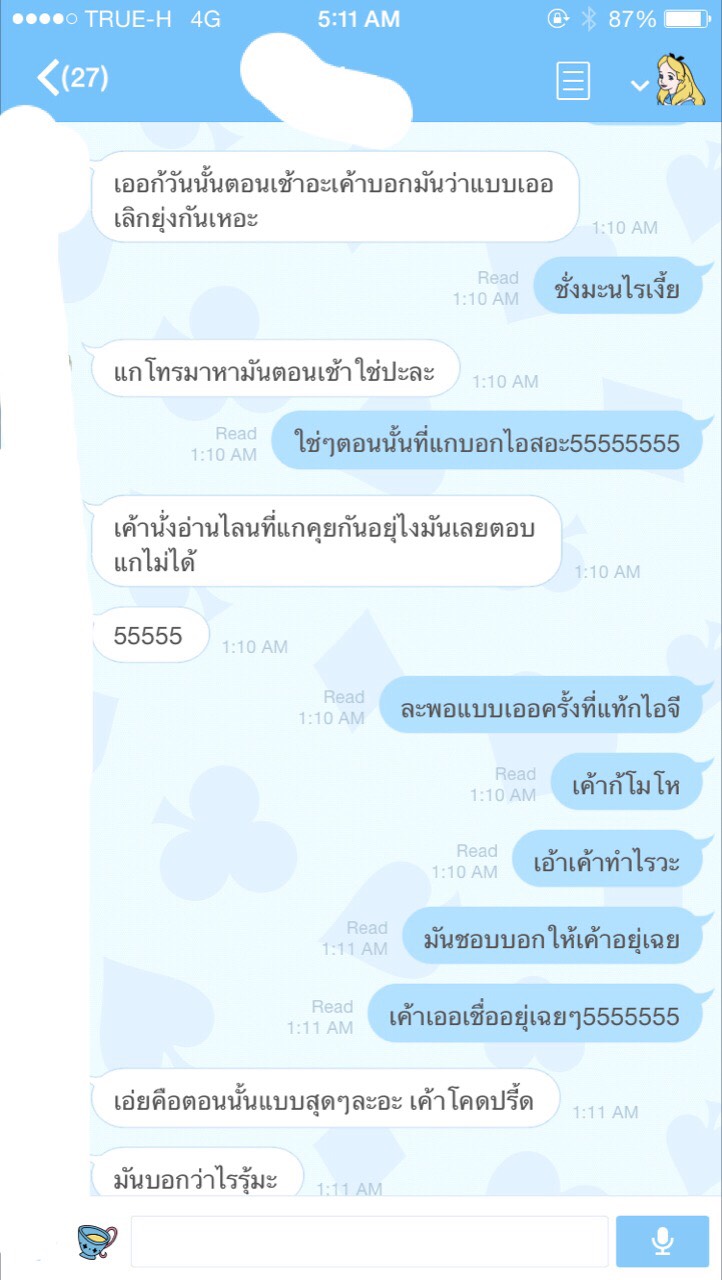The height and width of the screenshot is (1280, 722).
Task: Tap the rotation lock status icon
Action: pos(557,18)
